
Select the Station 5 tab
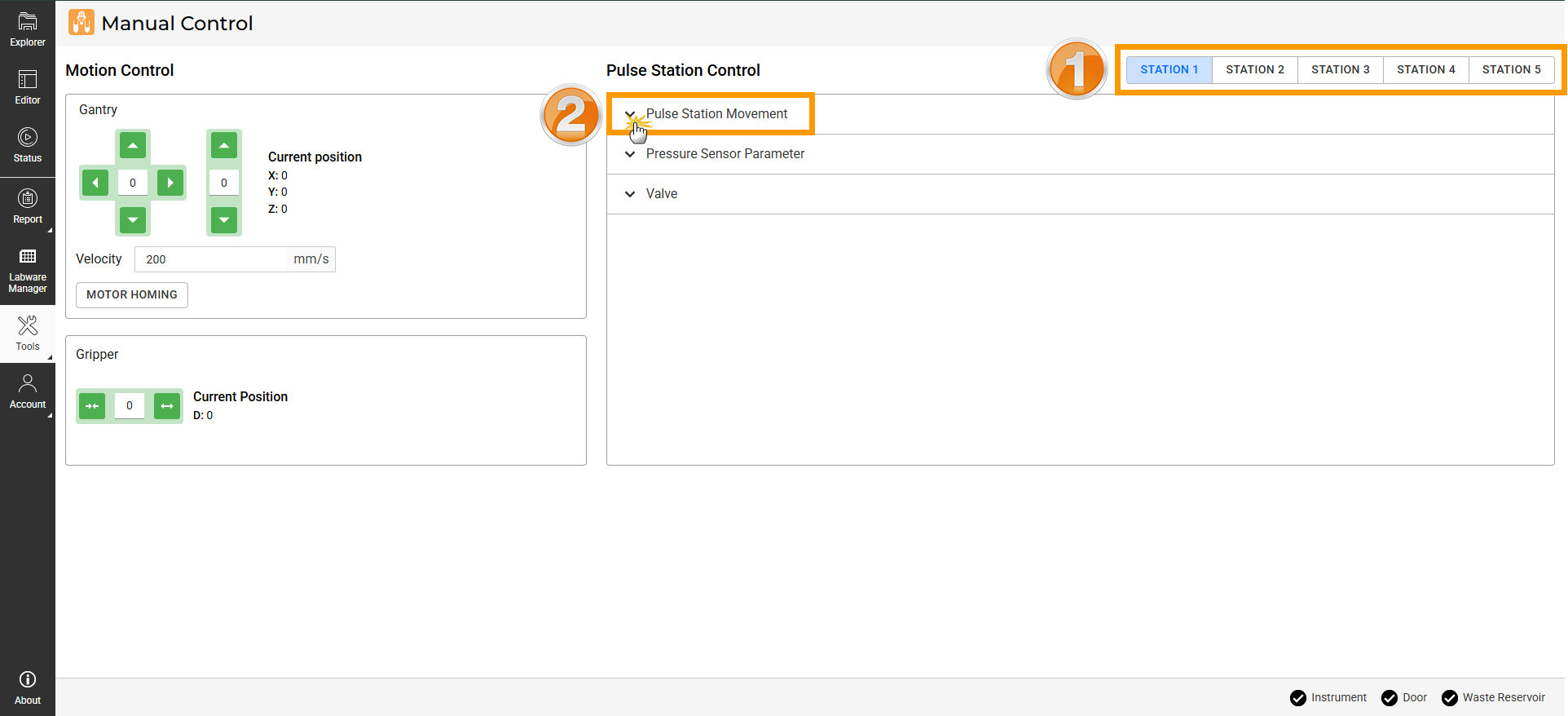(1511, 70)
